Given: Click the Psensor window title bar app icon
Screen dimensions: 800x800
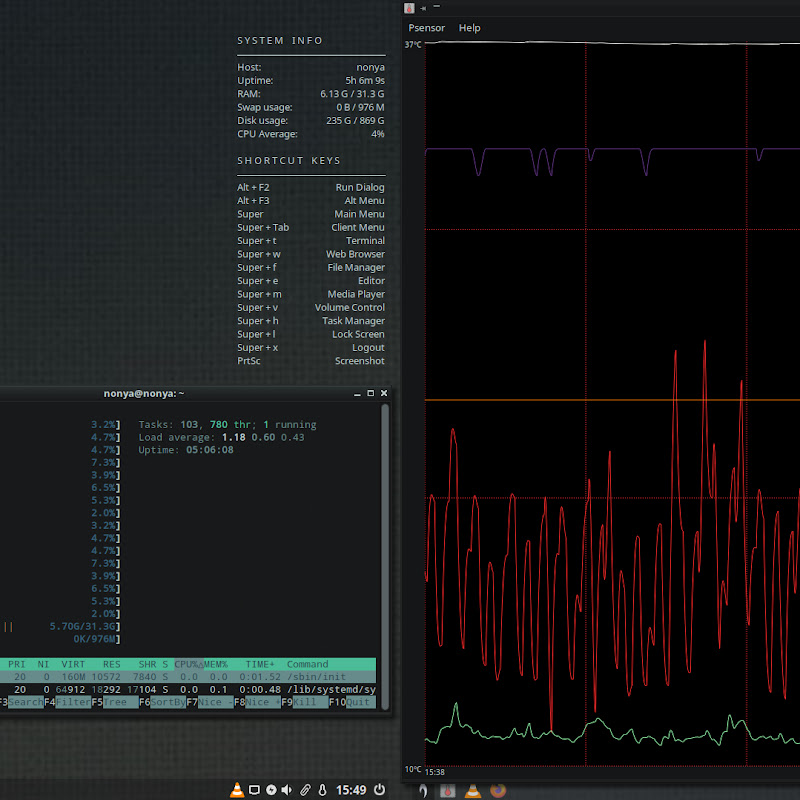Looking at the screenshot, I should click(x=409, y=8).
